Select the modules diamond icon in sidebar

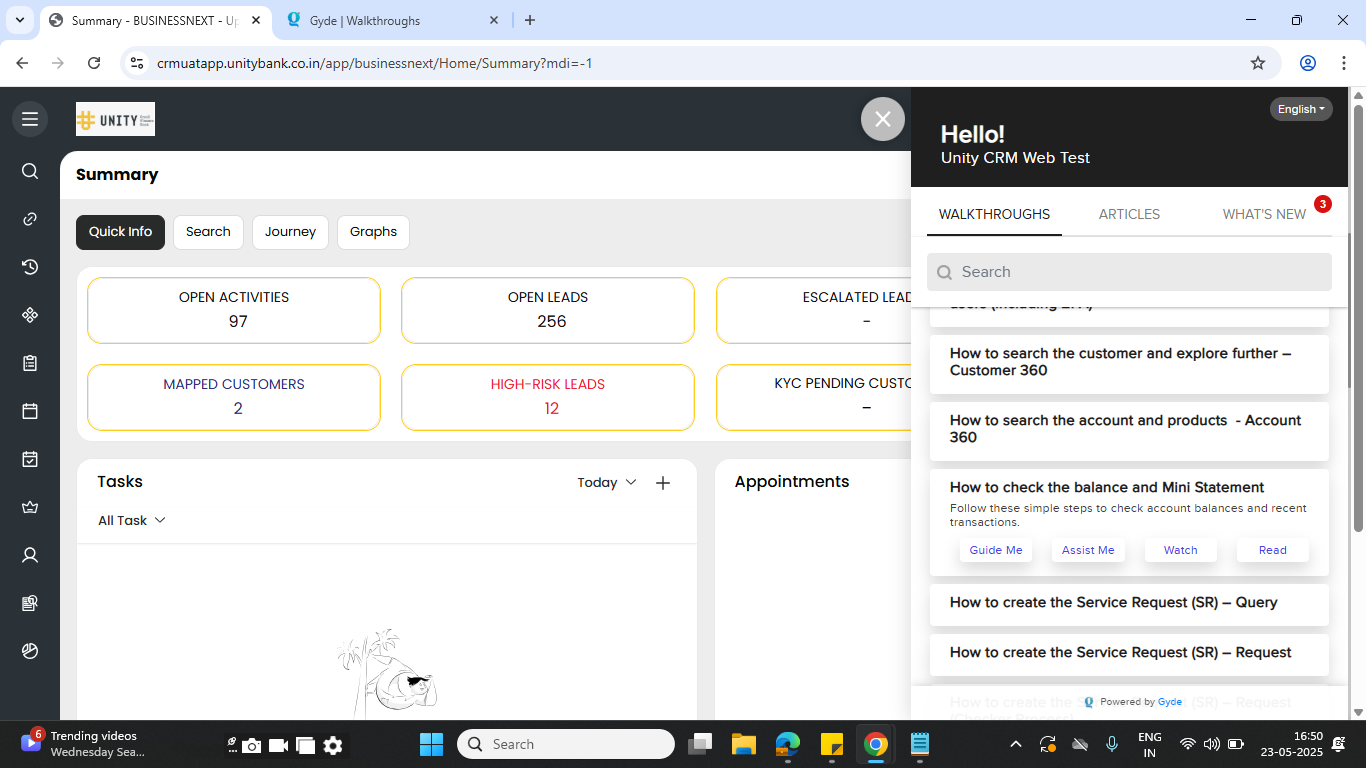coord(30,315)
